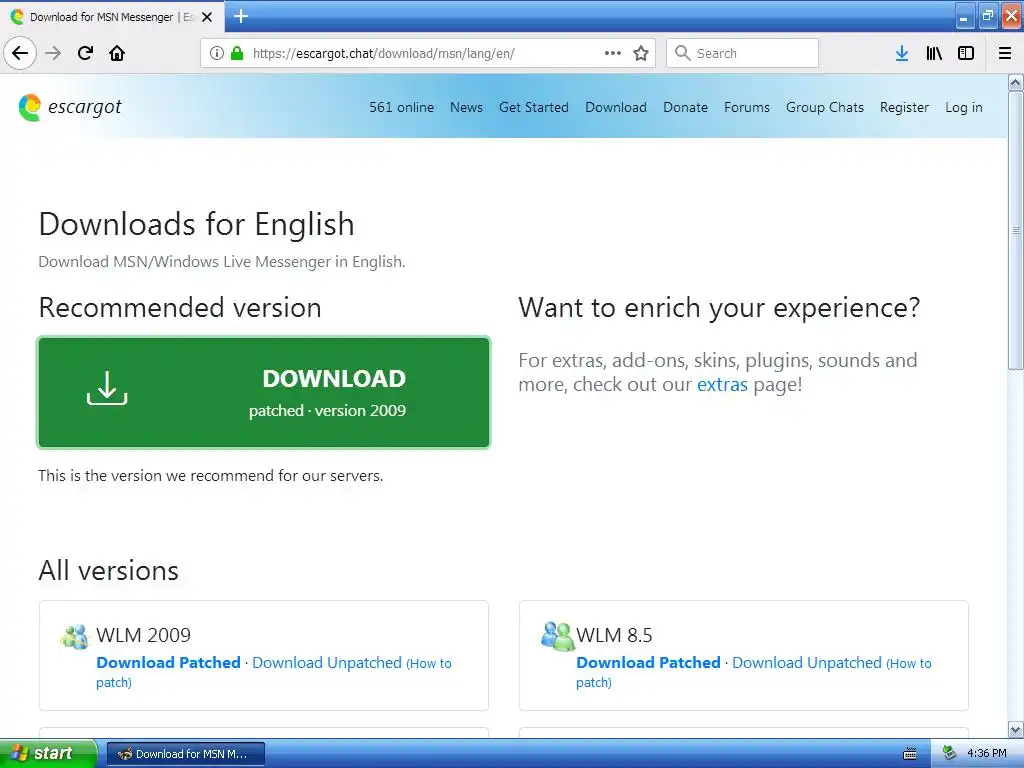This screenshot has width=1024, height=768.
Task: Click Log in in the header
Action: tap(963, 107)
